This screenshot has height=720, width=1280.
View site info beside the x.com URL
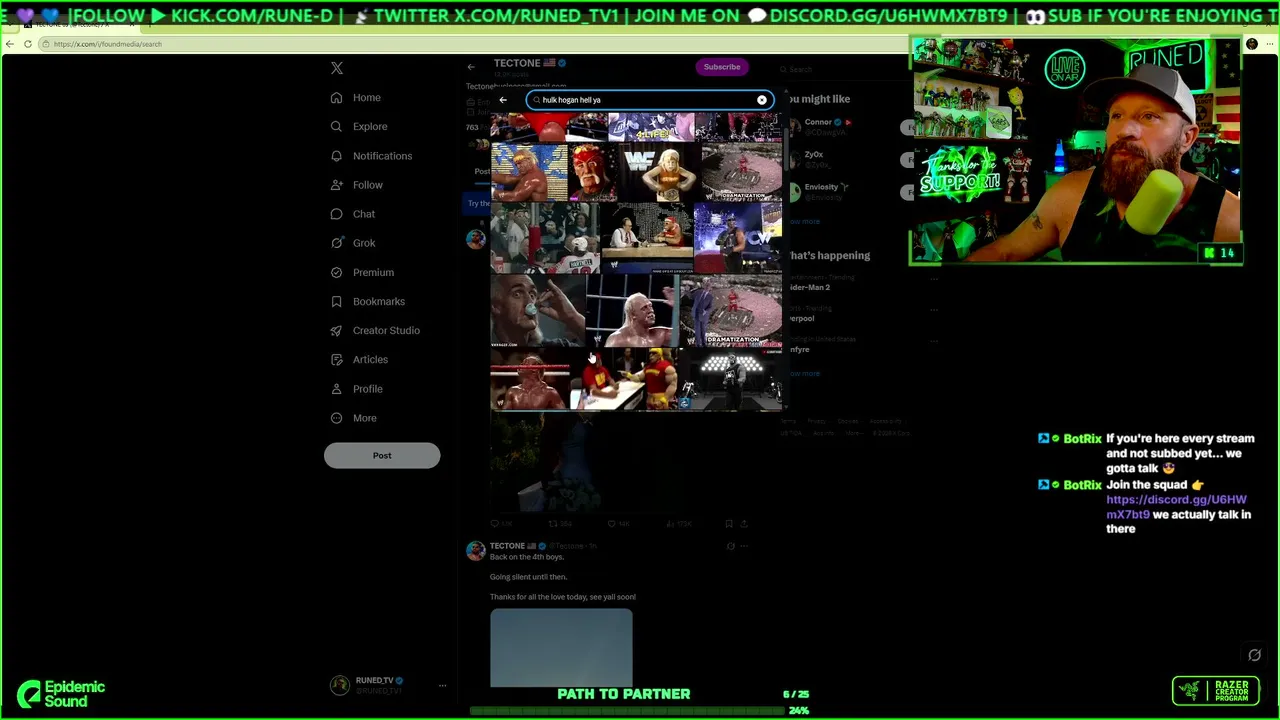(46, 44)
